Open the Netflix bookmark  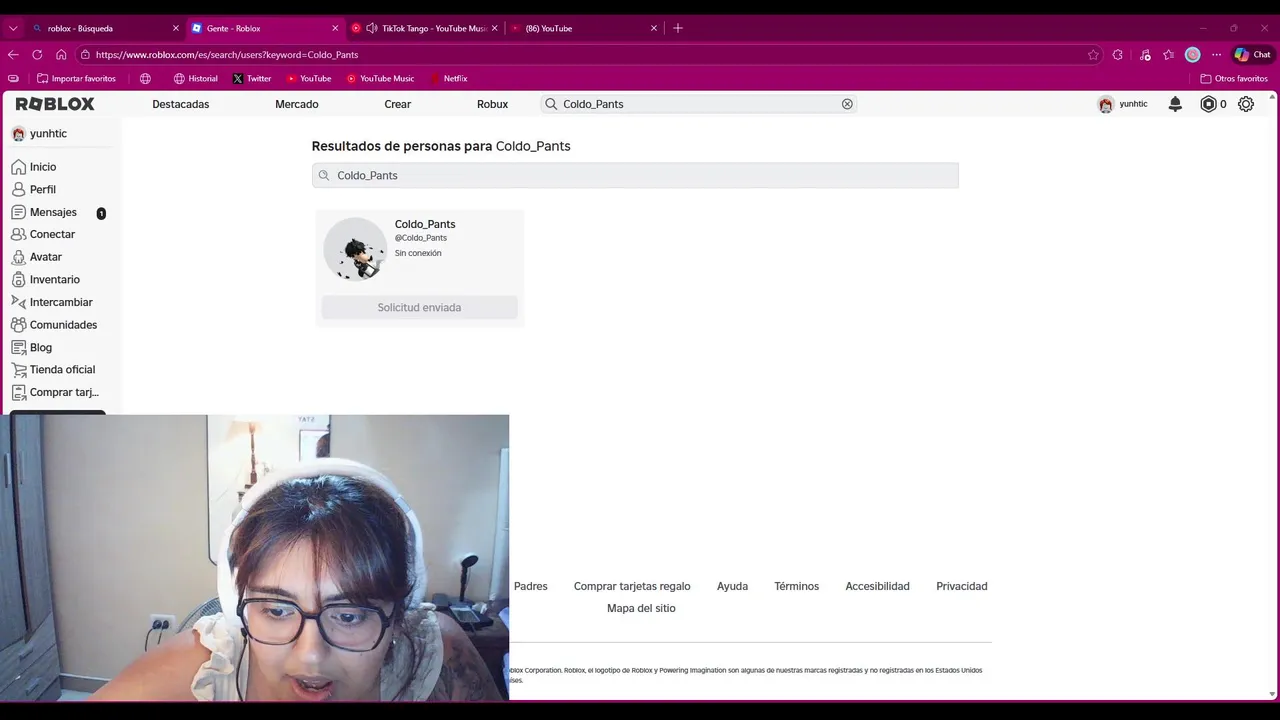(449, 78)
